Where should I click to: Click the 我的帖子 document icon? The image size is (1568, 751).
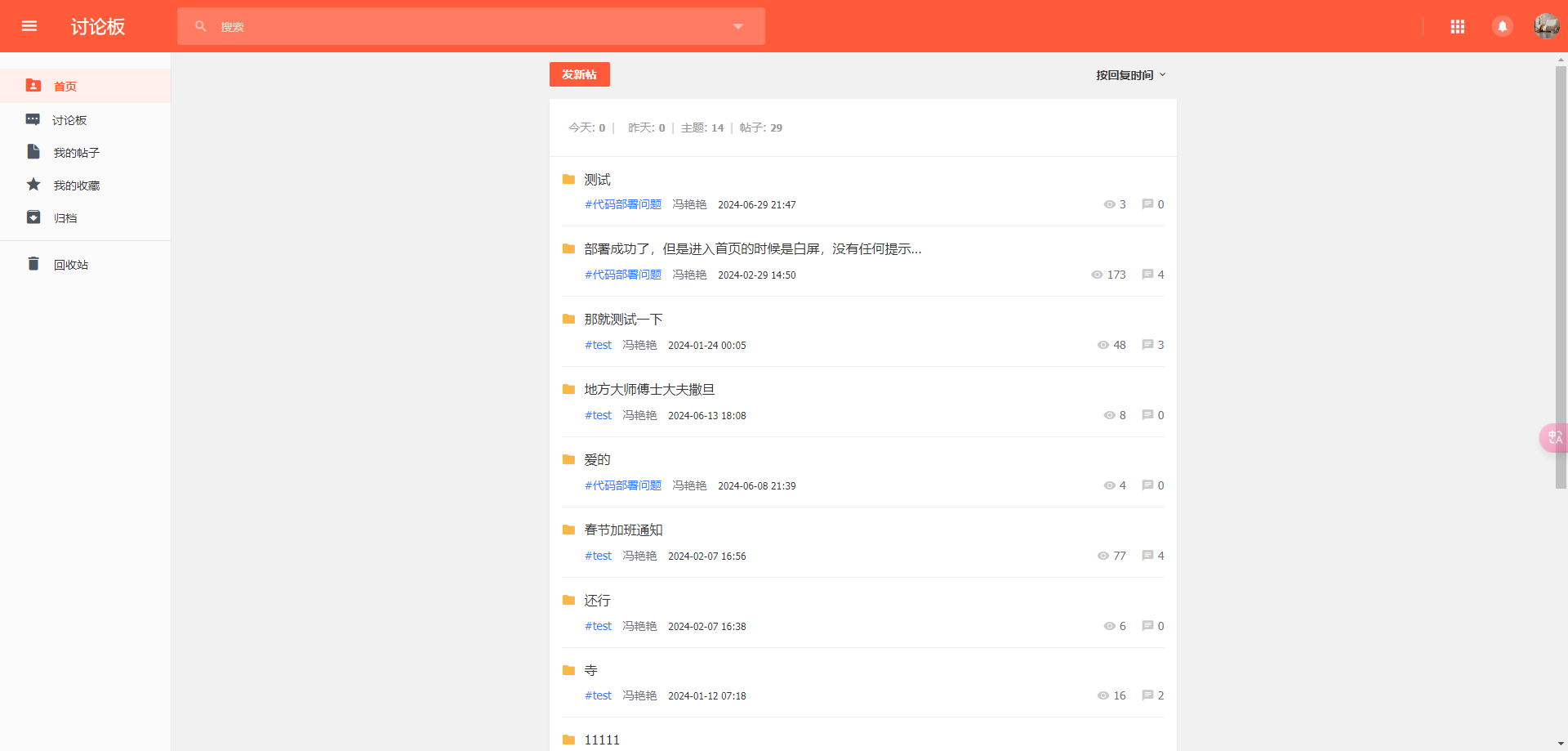pos(33,152)
